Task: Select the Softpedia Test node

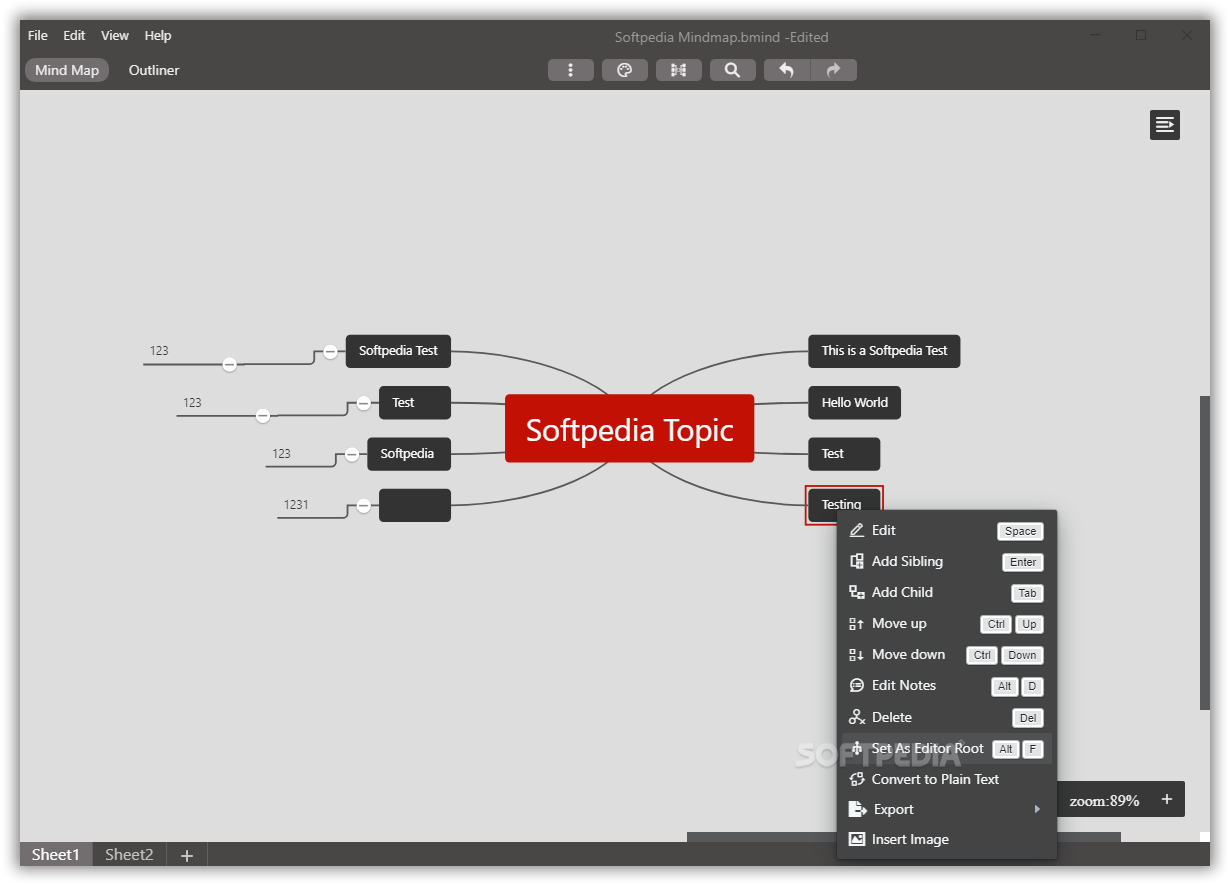Action: 398,351
